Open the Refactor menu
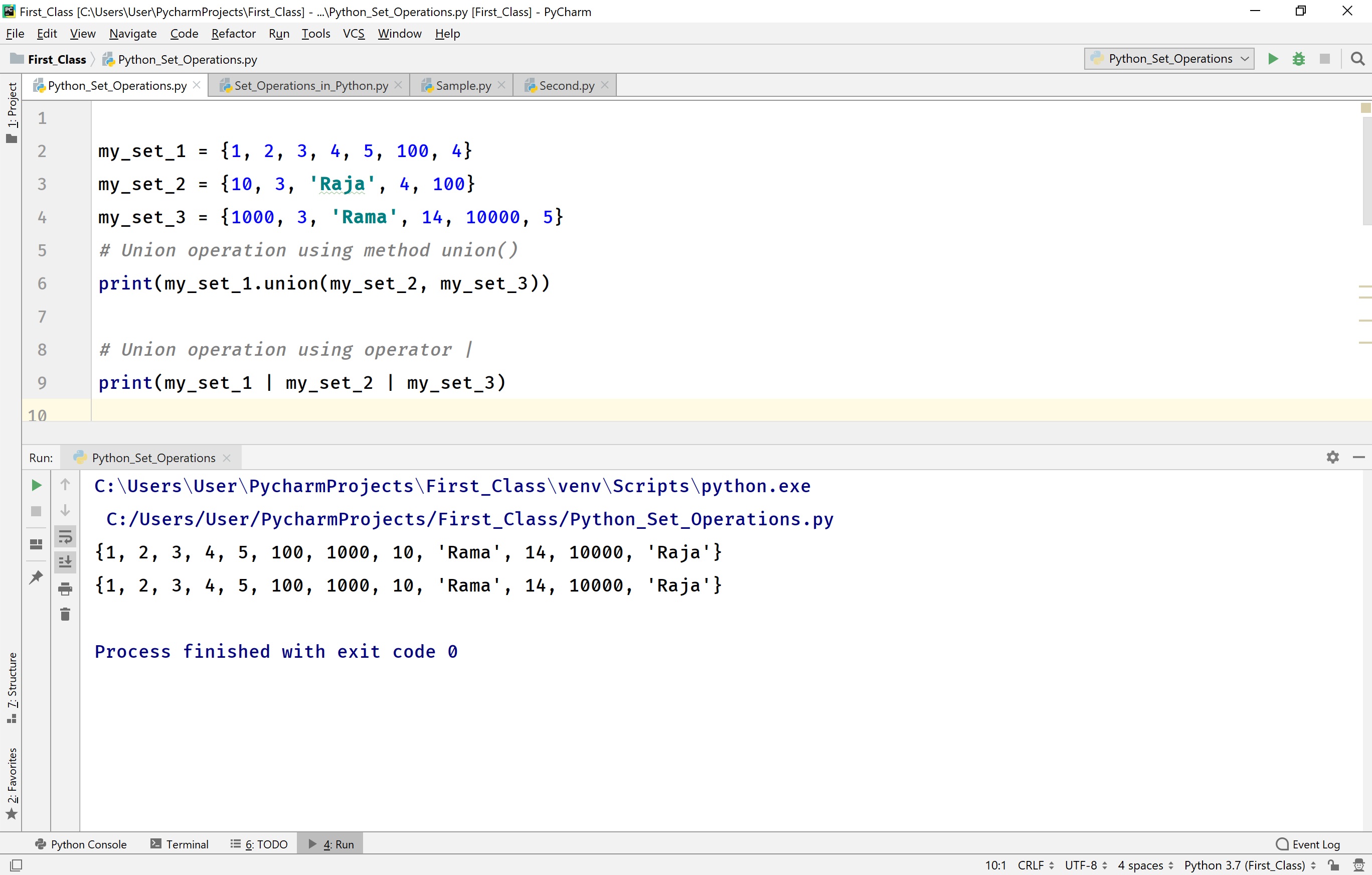This screenshot has width=1372, height=875. coord(233,34)
